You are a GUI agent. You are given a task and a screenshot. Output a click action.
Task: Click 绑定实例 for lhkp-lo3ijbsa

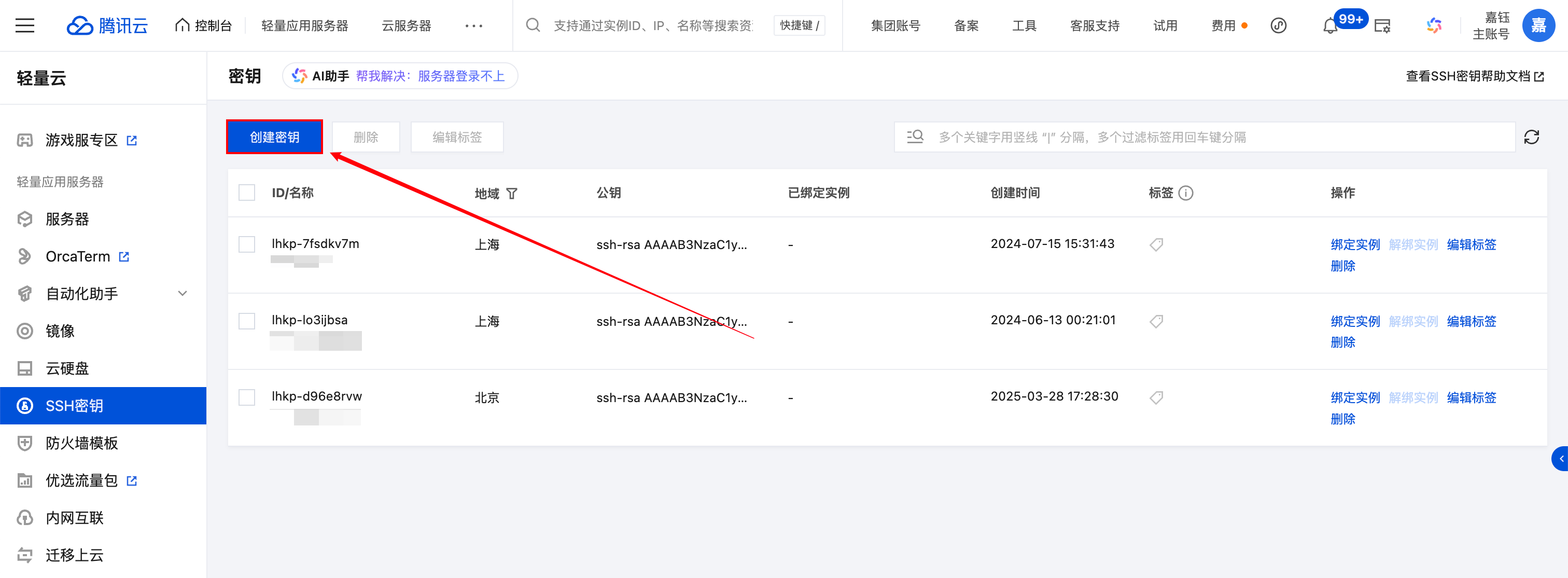[1355, 321]
